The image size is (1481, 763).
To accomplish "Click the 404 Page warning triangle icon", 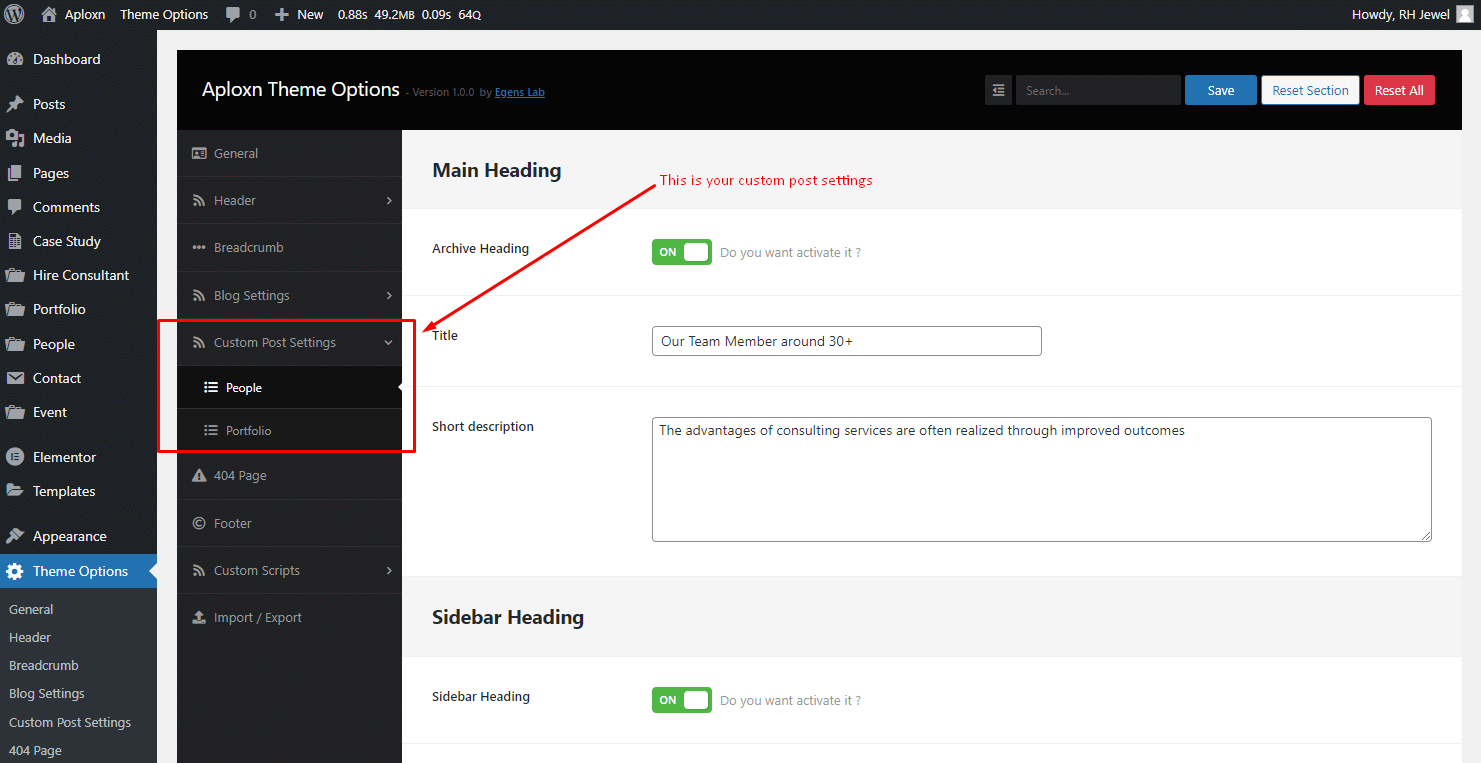I will [x=199, y=475].
